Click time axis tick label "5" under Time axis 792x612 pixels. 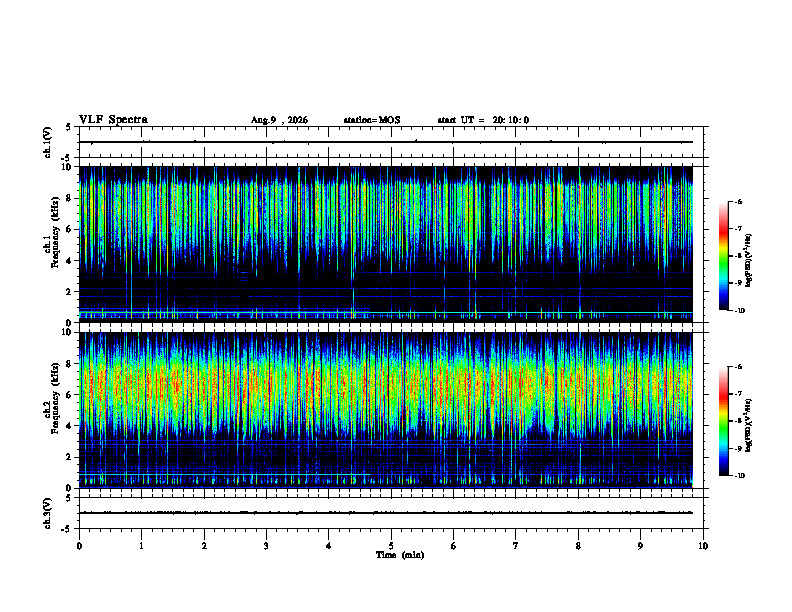391,546
